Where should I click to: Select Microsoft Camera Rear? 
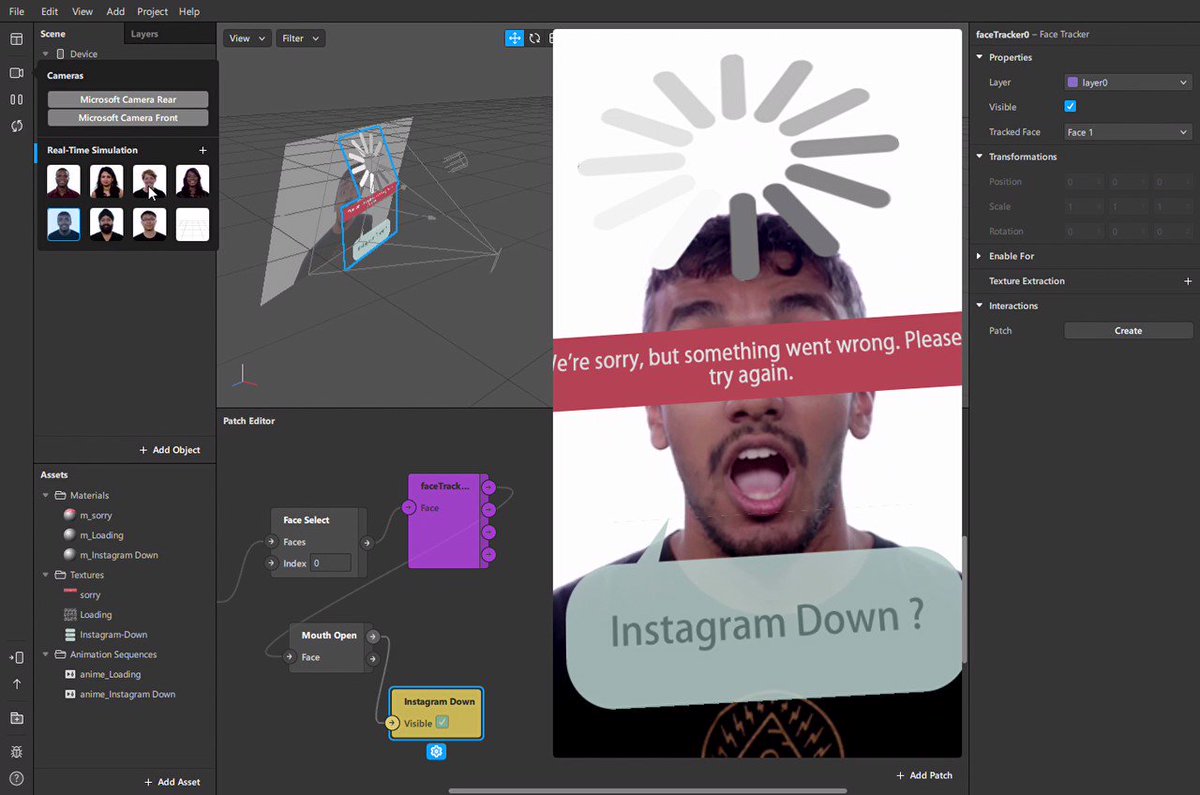pyautogui.click(x=128, y=99)
